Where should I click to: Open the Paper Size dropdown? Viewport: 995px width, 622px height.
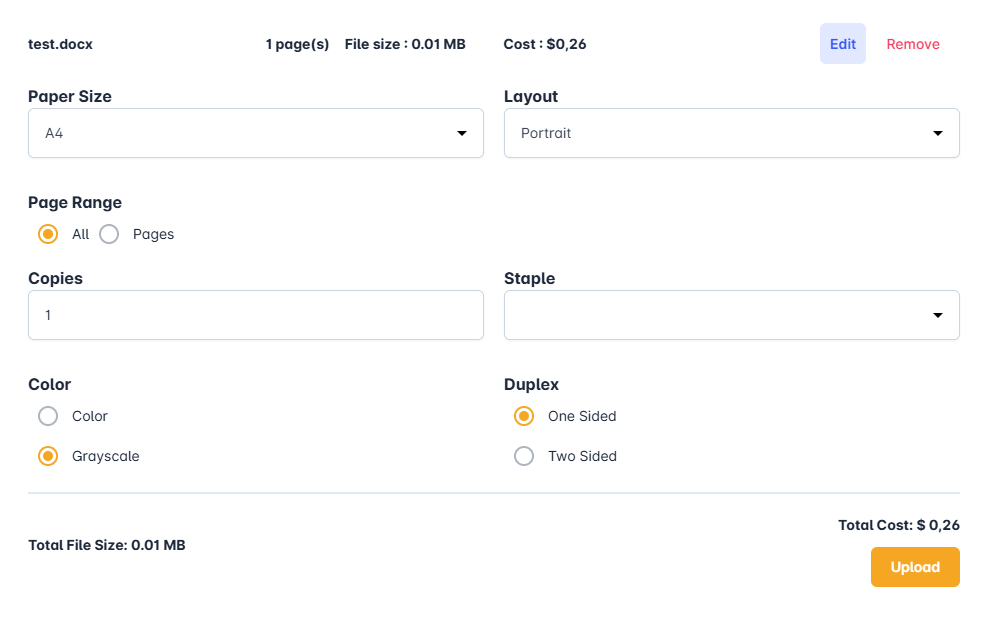(255, 133)
